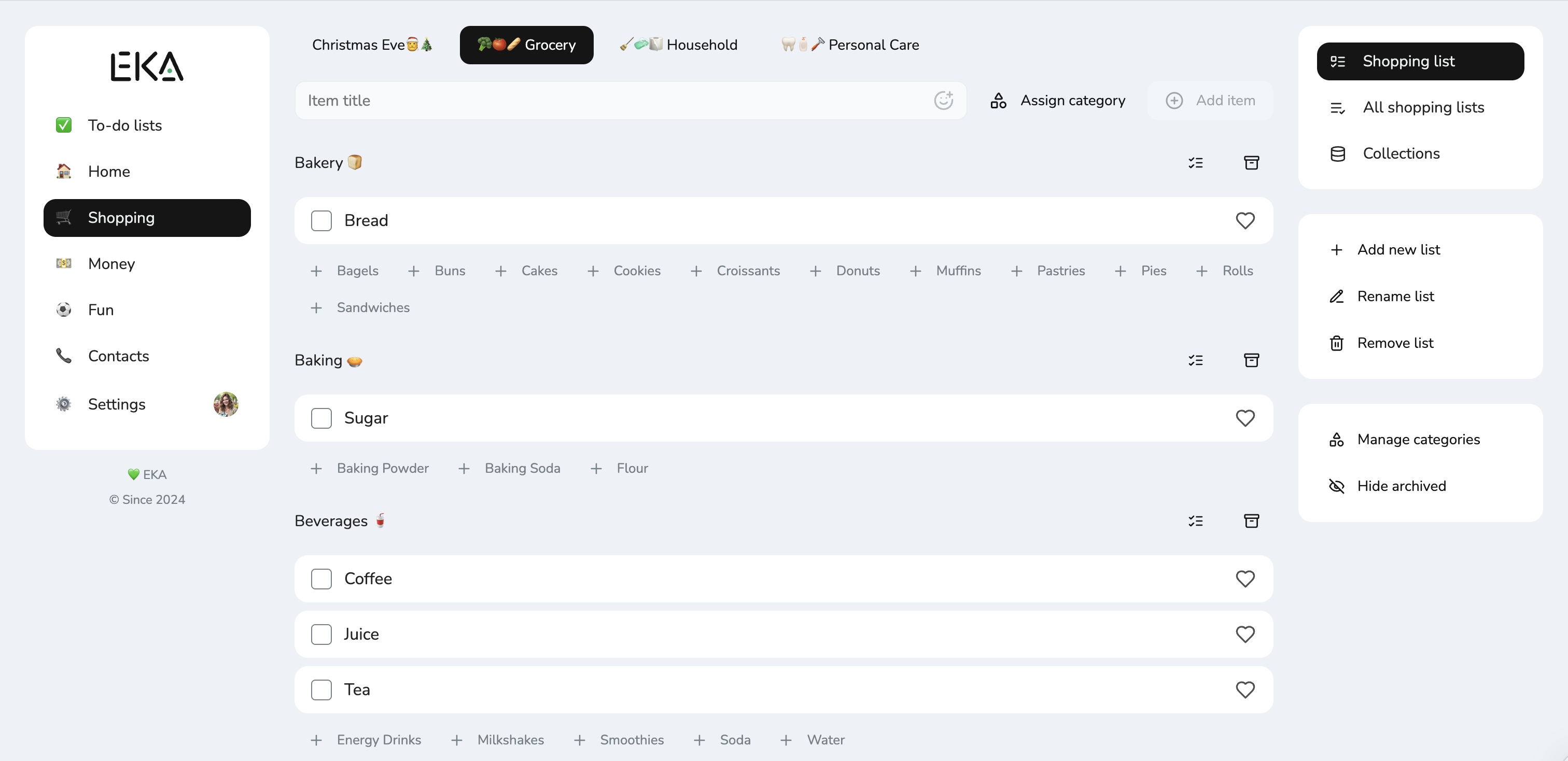The height and width of the screenshot is (761, 1568).
Task: Add Flour suggestion to list
Action: [x=619, y=468]
